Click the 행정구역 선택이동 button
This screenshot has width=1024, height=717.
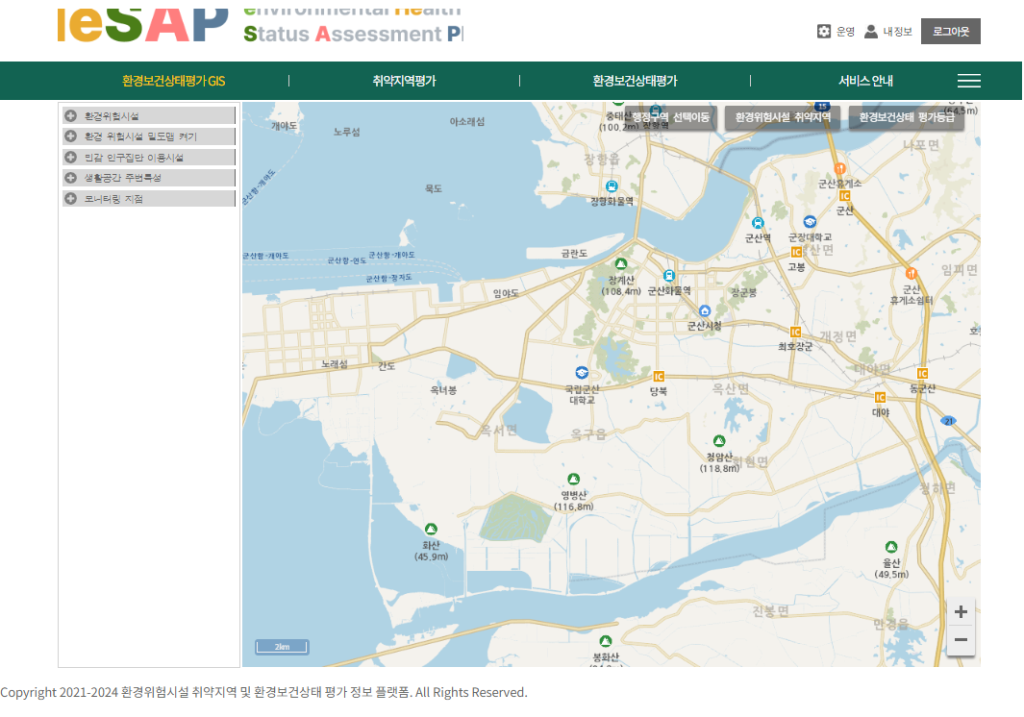(669, 118)
